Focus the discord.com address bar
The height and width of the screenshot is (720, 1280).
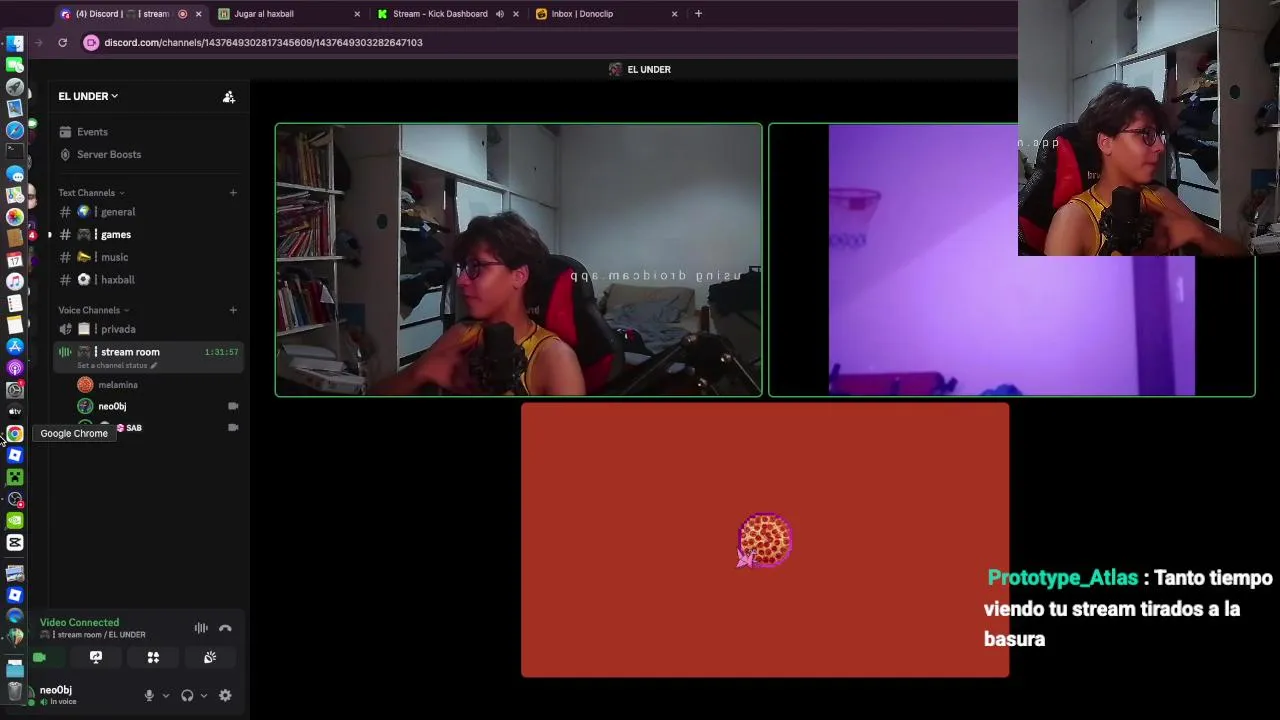point(263,42)
